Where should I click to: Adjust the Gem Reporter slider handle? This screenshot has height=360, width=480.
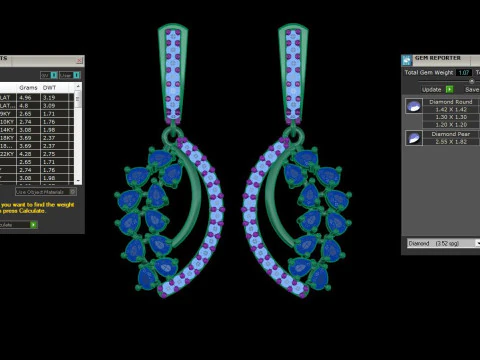coord(471,81)
